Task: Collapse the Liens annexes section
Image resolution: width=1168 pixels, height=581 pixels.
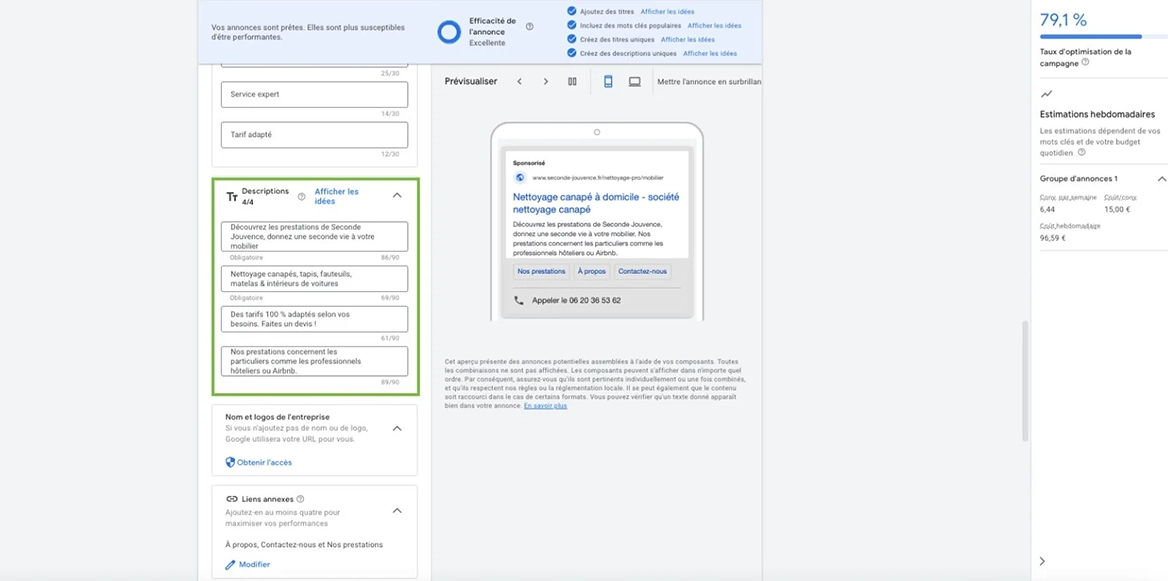Action: 397,510
